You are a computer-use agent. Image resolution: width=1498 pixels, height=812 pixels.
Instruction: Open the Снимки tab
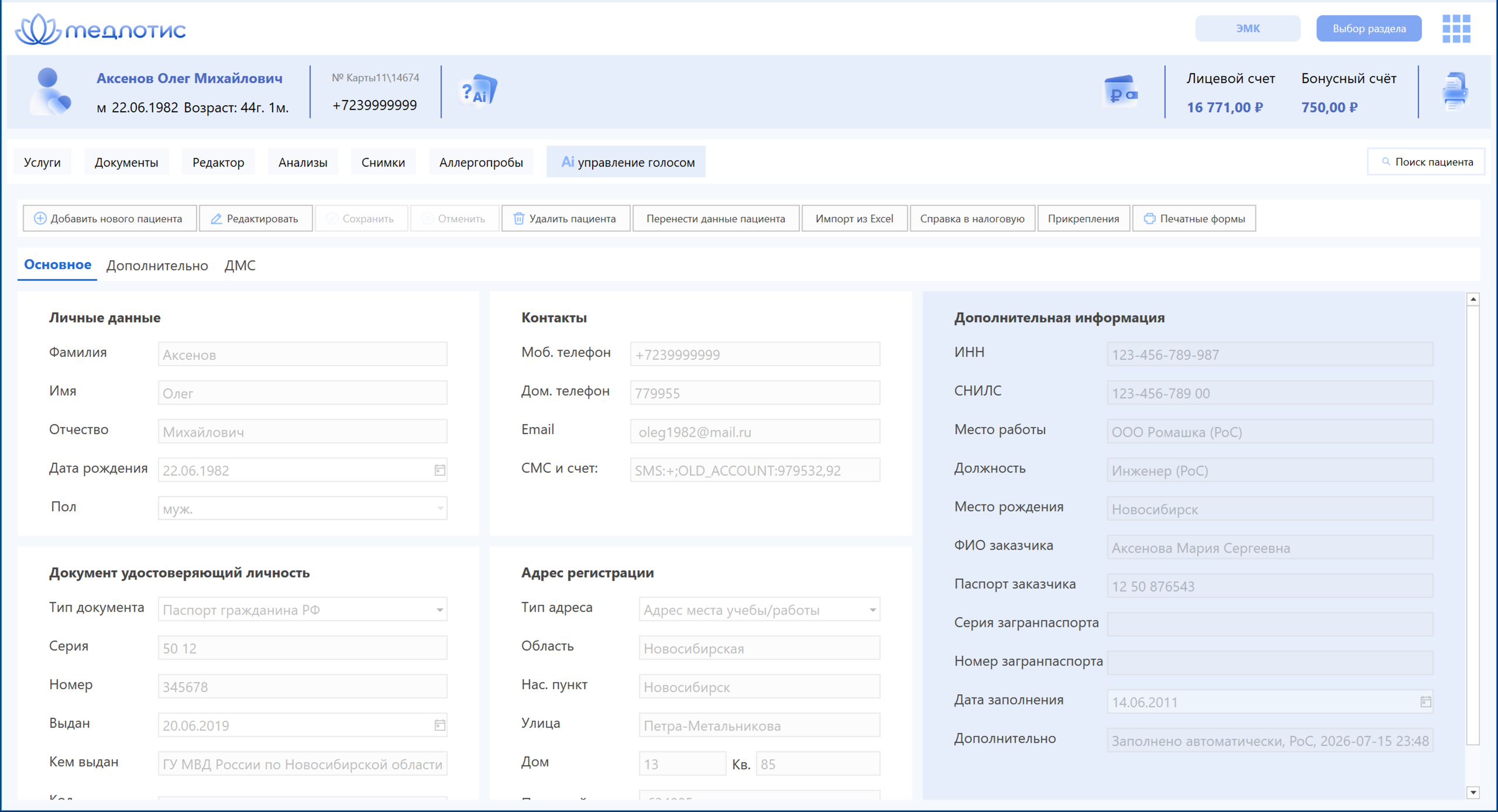click(383, 162)
